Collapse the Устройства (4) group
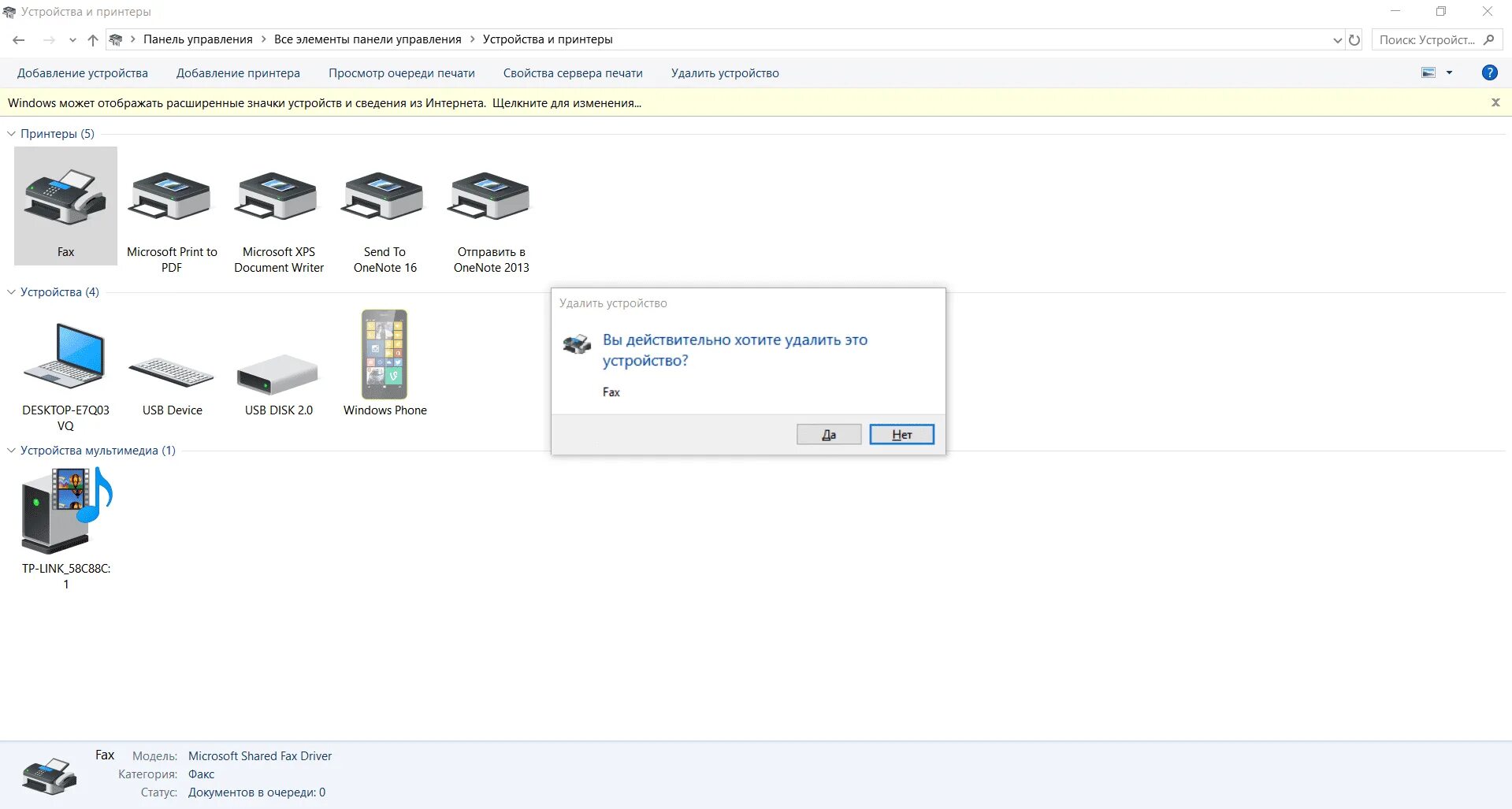1512x809 pixels. click(11, 292)
